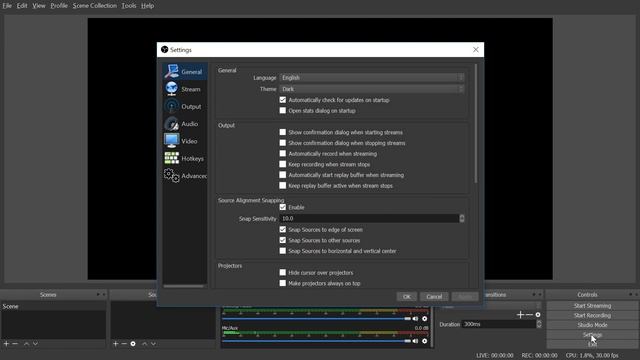Adjust the transition Duration spinner arrows
The image size is (640, 360).
pyautogui.click(x=539, y=324)
